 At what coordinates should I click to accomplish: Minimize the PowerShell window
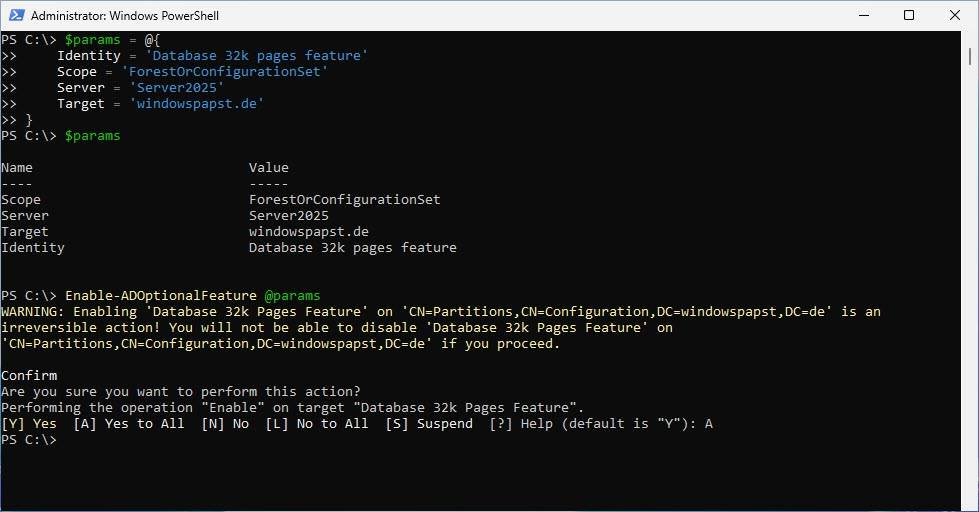[x=862, y=15]
